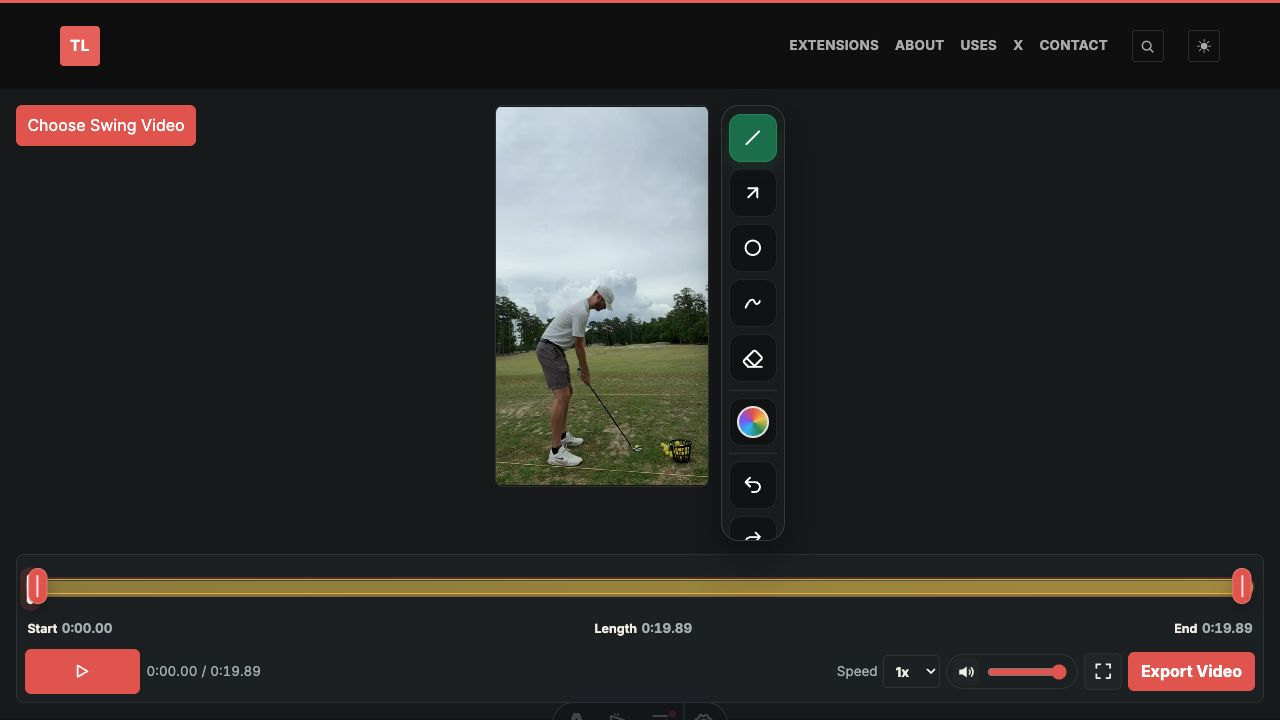Click the middle of the timeline track
This screenshot has width=1280, height=720.
click(x=640, y=587)
